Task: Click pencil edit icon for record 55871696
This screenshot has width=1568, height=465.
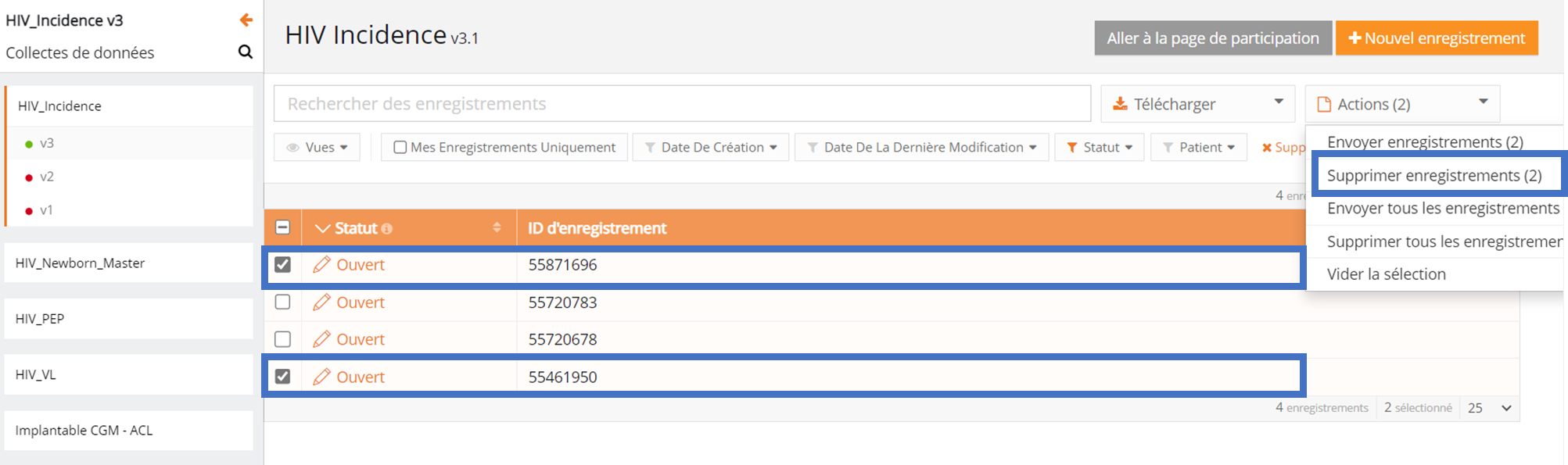Action: click(321, 265)
